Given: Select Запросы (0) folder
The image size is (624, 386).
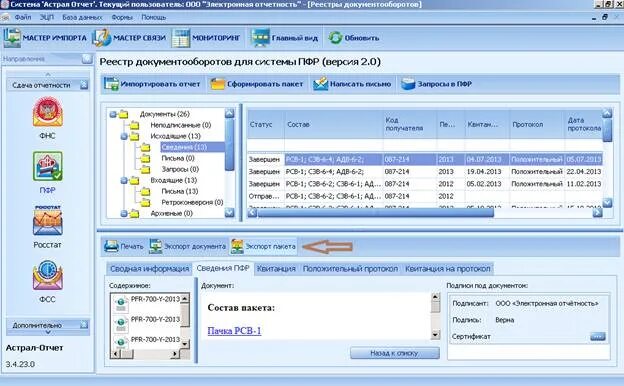Looking at the screenshot, I should pyautogui.click(x=180, y=169).
